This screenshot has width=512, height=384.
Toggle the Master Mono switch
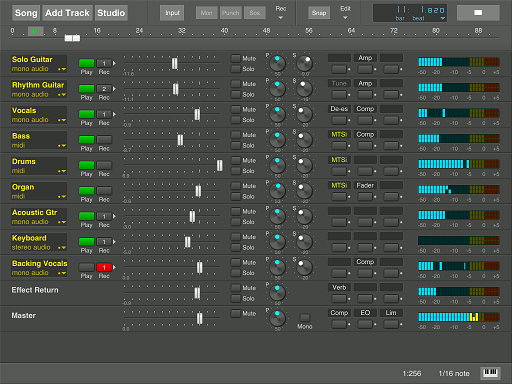304,317
